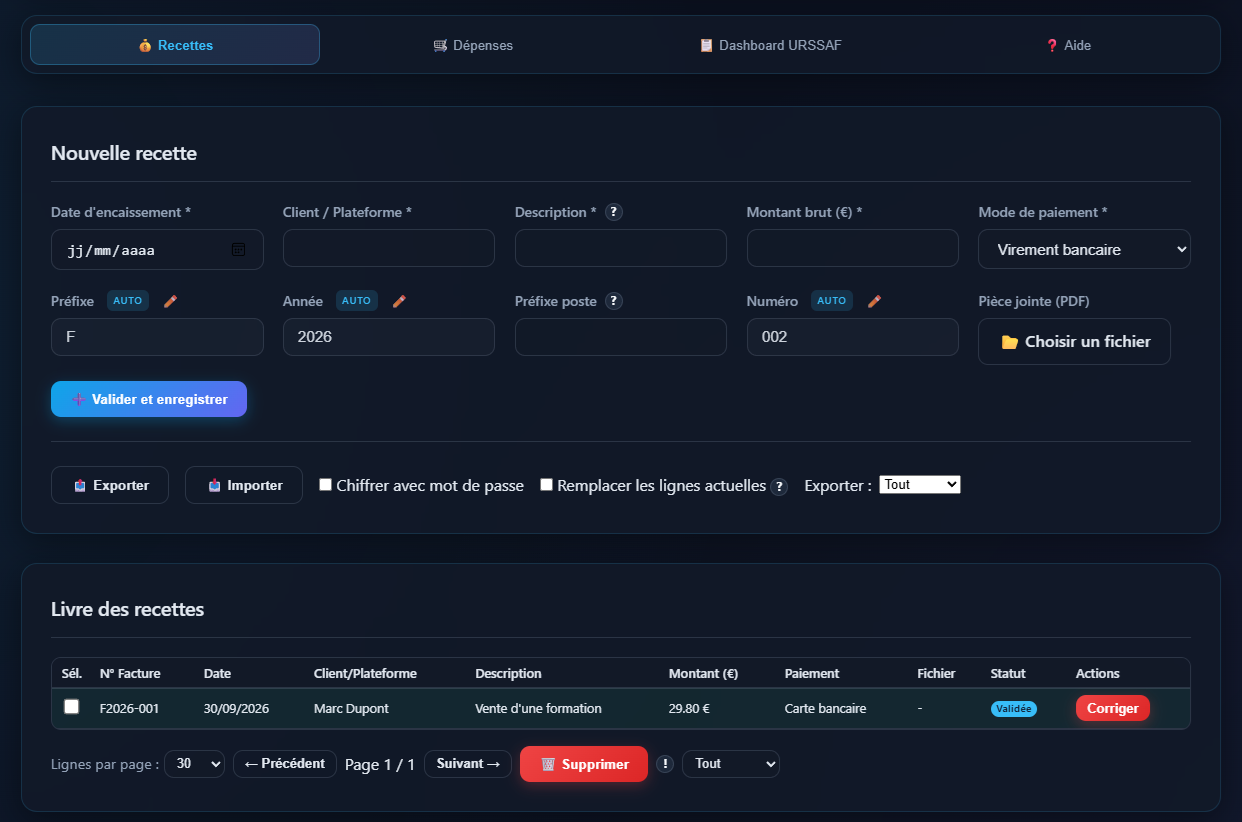Change Lignes par page dropdown

pos(194,764)
